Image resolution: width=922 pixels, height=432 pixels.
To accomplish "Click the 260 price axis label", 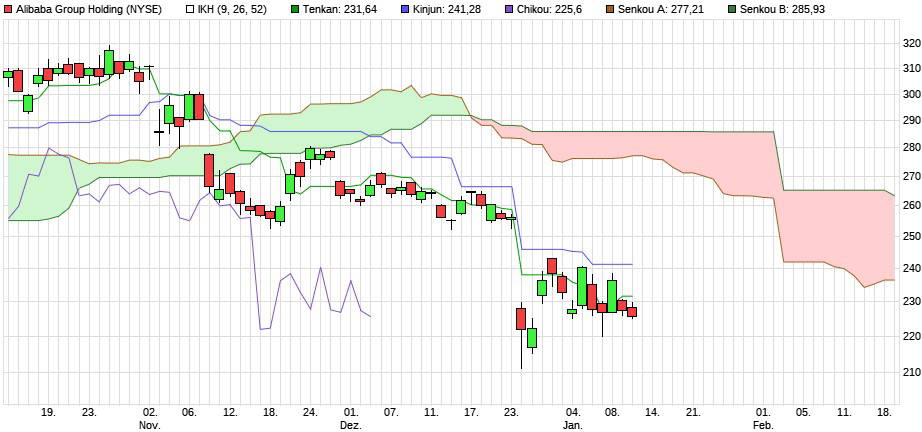I will click(910, 205).
